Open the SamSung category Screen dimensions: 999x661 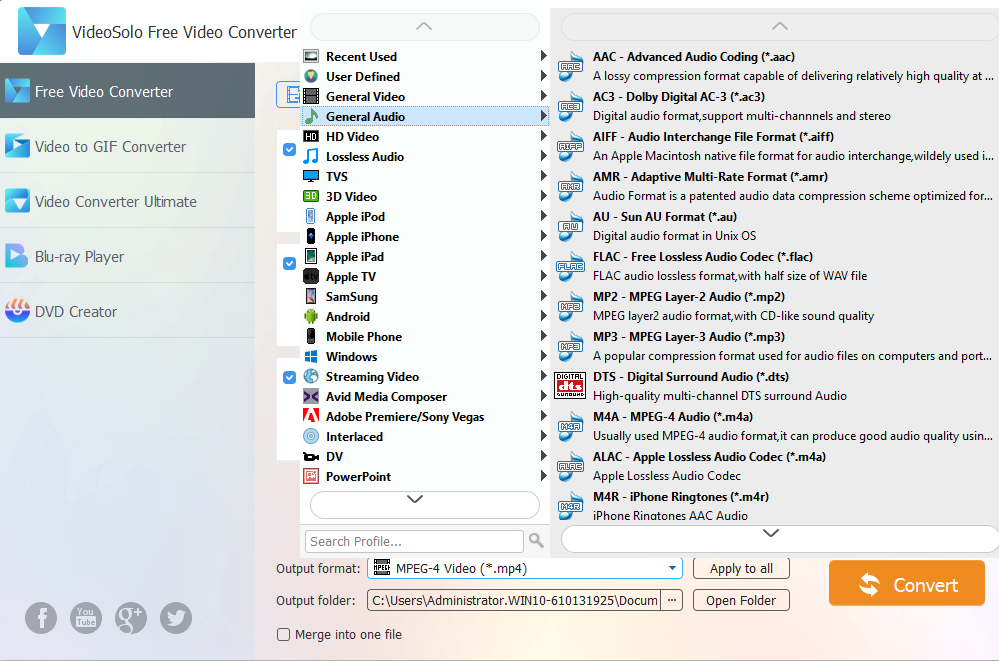[424, 296]
